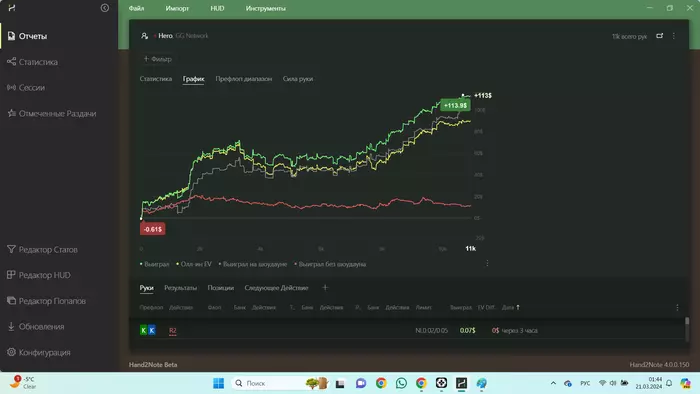Click the red -0.61$ graph label
This screenshot has width=700, height=394.
click(x=153, y=229)
